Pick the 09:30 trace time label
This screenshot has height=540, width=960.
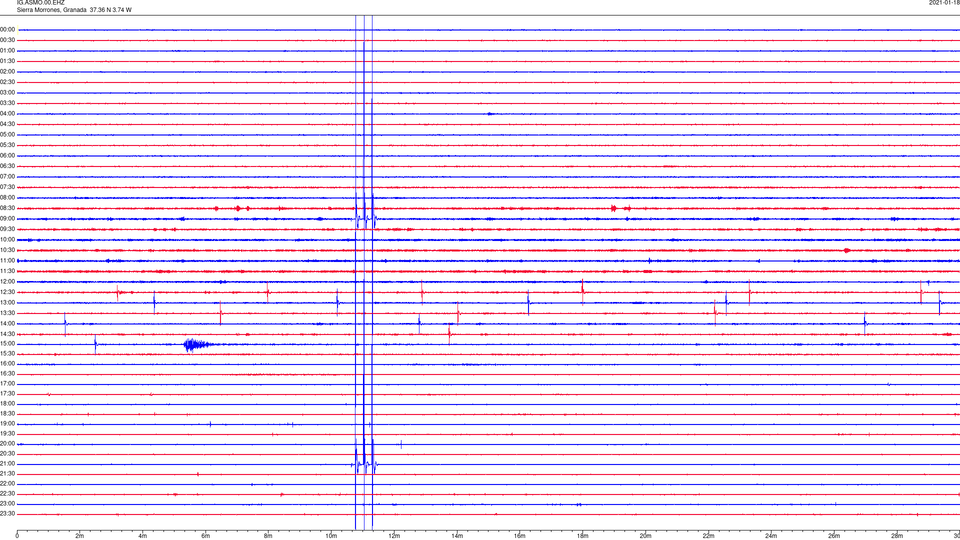coord(8,229)
